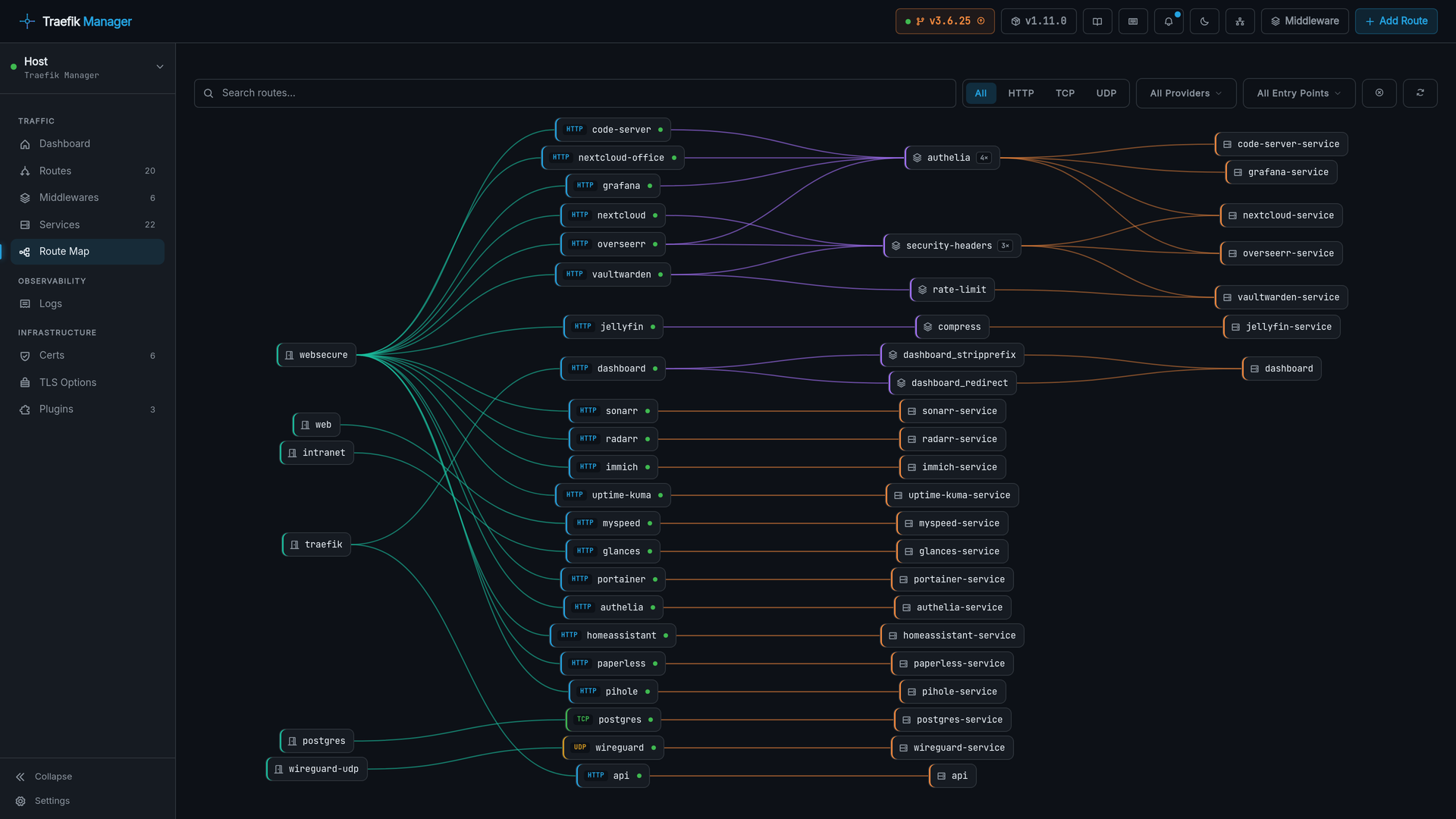This screenshot has height=819, width=1456.
Task: Go to TLS Options page
Action: coord(87,383)
